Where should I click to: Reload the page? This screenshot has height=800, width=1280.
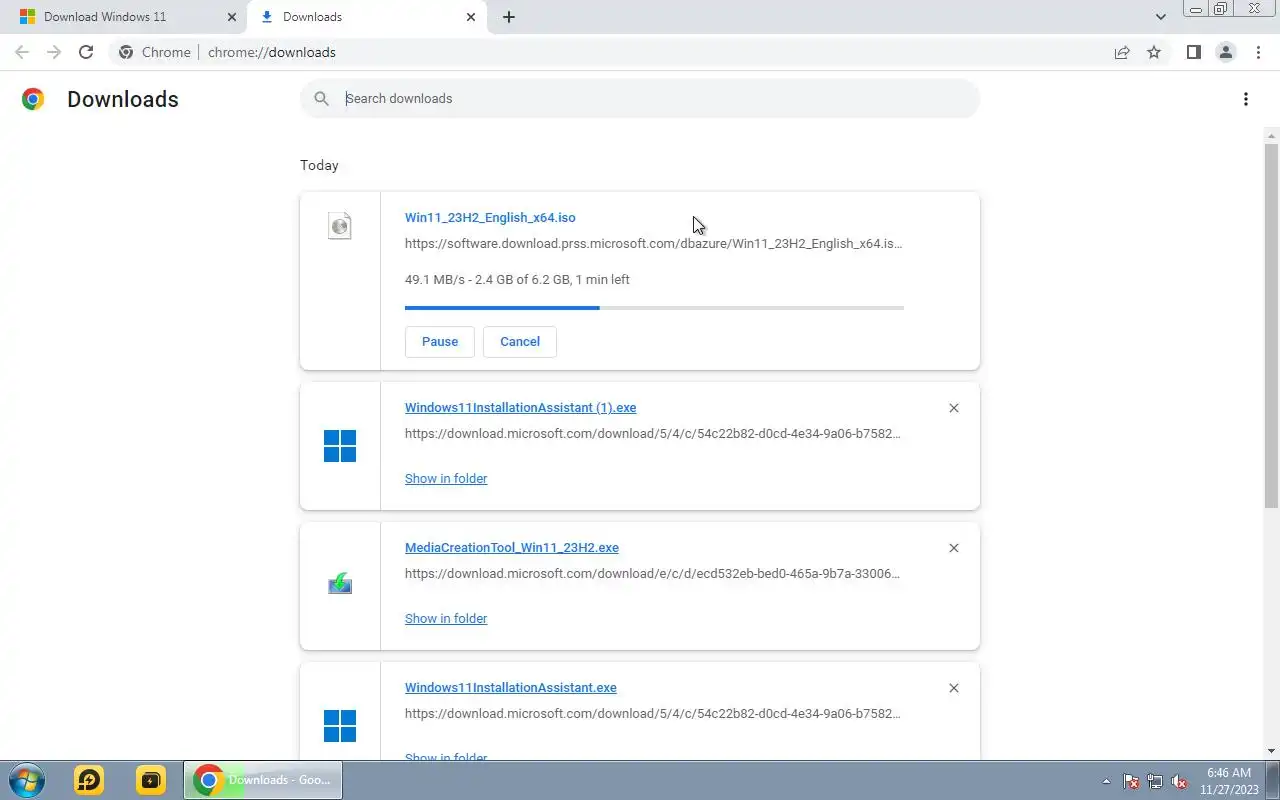pyautogui.click(x=86, y=52)
